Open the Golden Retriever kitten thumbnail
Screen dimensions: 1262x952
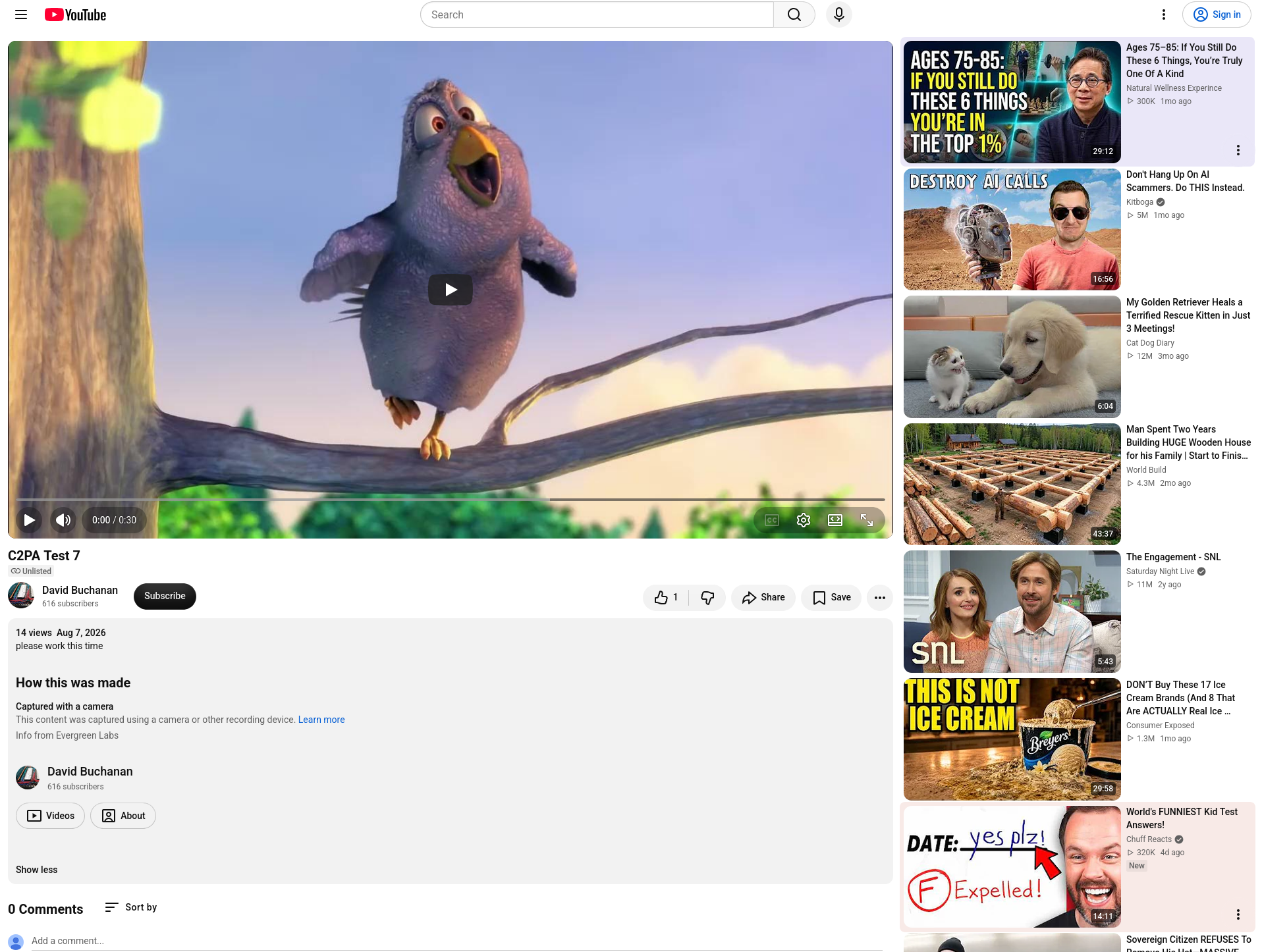1012,357
